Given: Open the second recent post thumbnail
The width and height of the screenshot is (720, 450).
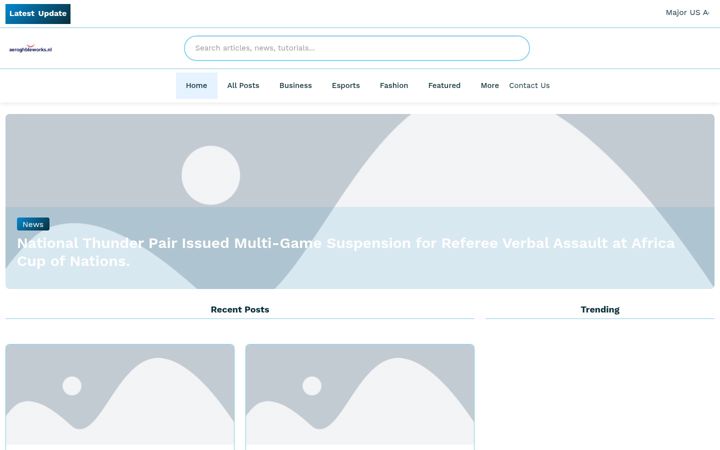Looking at the screenshot, I should [x=360, y=394].
